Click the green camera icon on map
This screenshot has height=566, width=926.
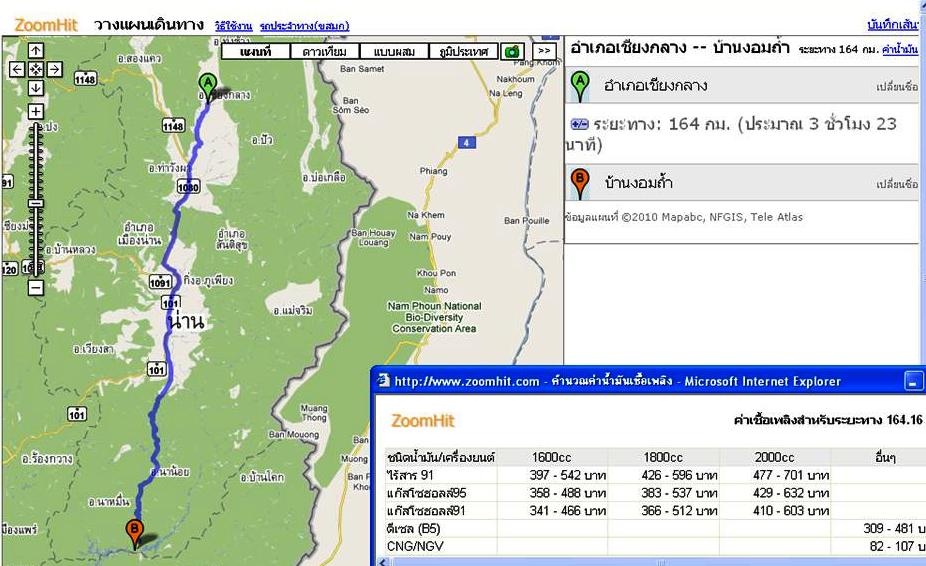(x=513, y=51)
